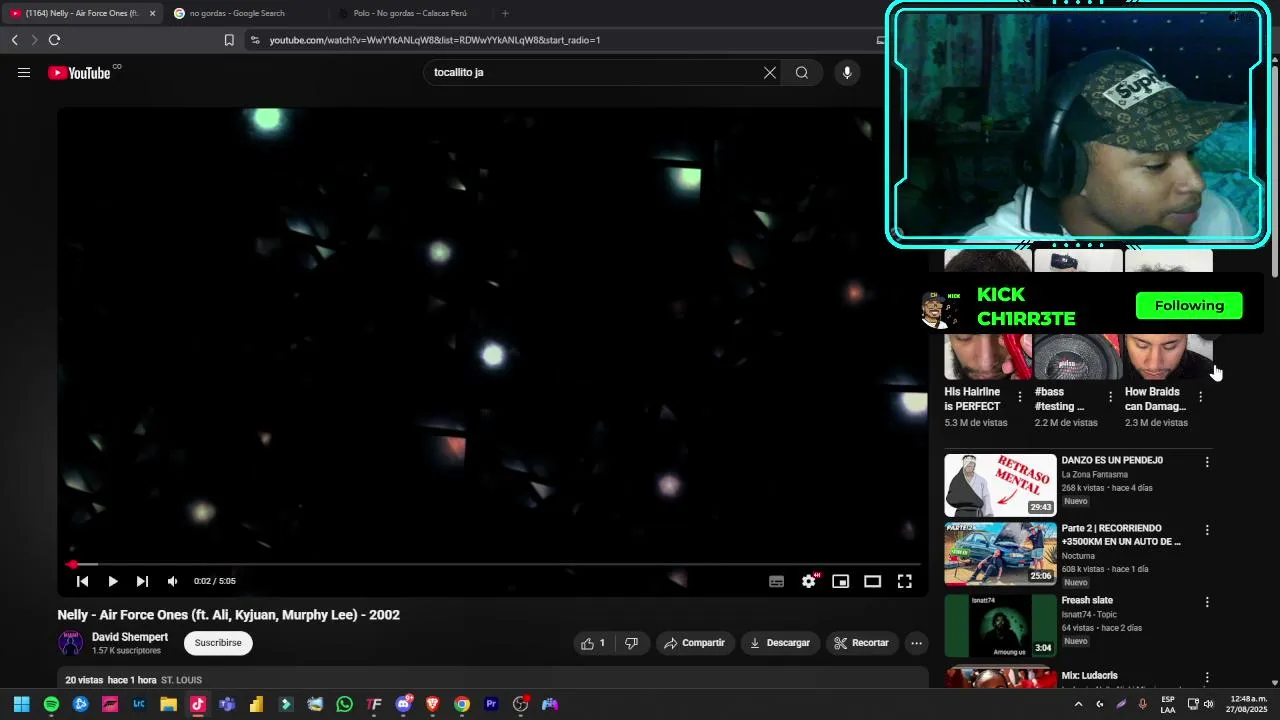Play the video with the play button
Screen dimensions: 1280x720
tap(113, 581)
